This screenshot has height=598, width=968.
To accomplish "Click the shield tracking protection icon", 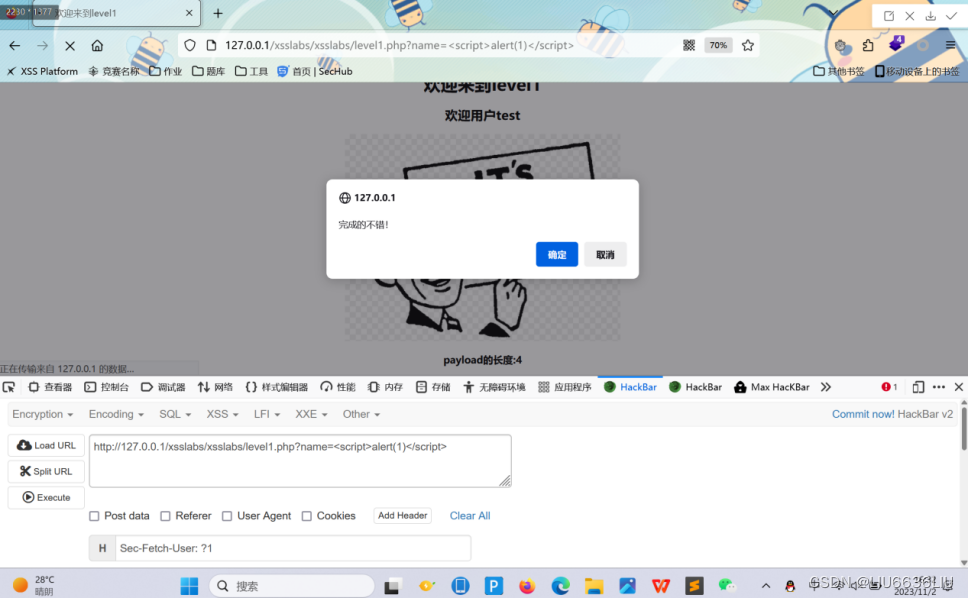I will click(x=190, y=45).
